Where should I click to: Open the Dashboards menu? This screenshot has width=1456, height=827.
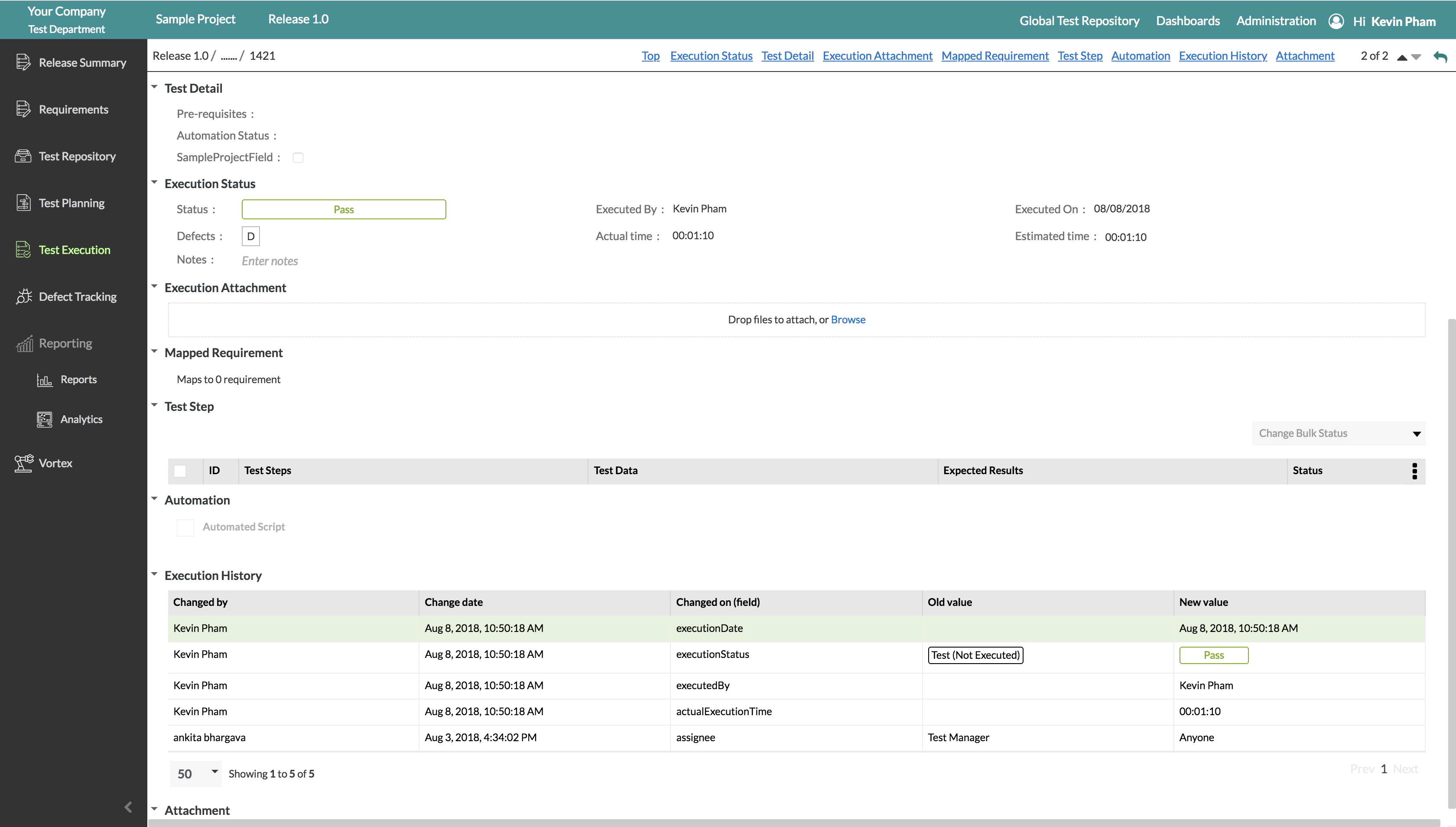point(1187,21)
